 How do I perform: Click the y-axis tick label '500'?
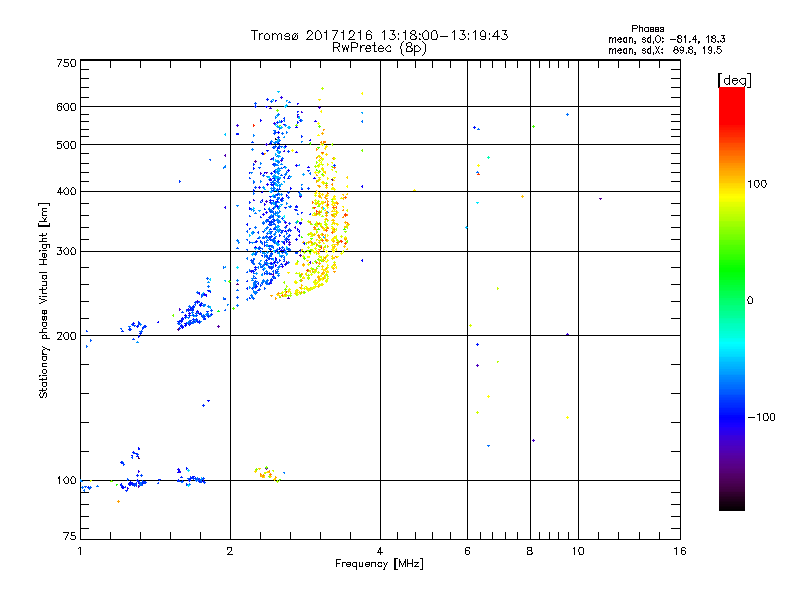pyautogui.click(x=66, y=145)
